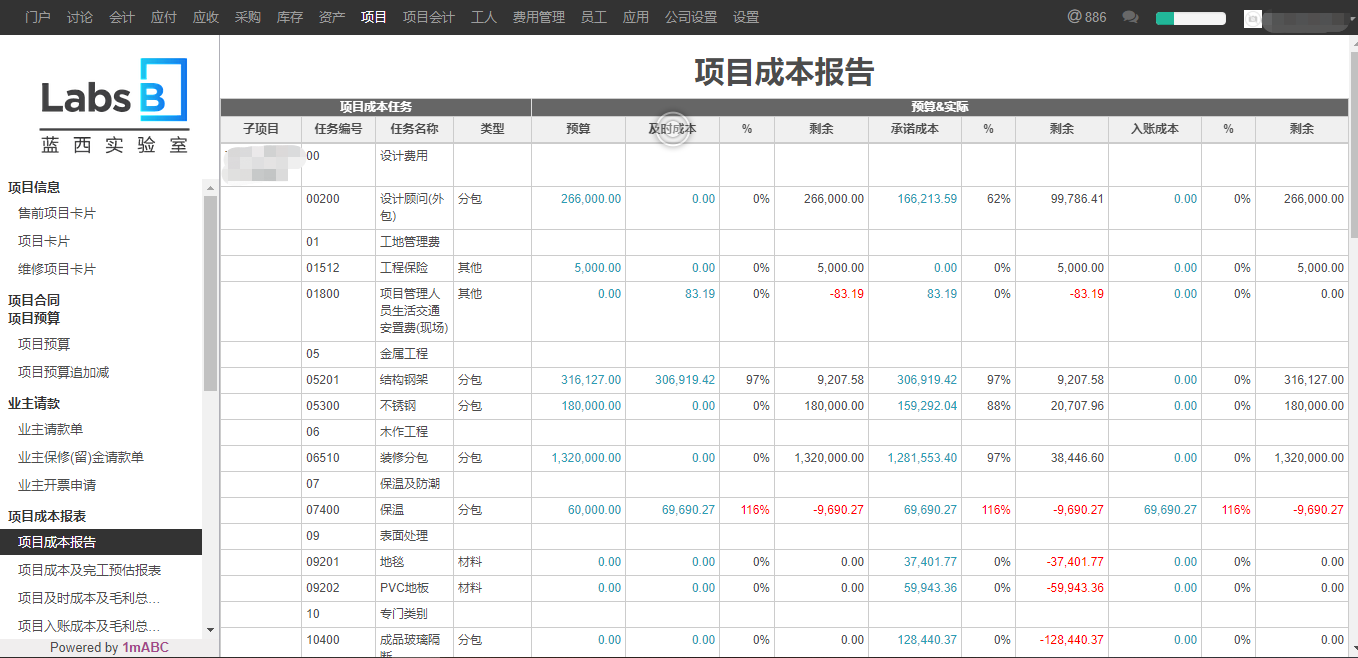This screenshot has width=1358, height=658.
Task: Open the 应用 menu
Action: coord(636,17)
